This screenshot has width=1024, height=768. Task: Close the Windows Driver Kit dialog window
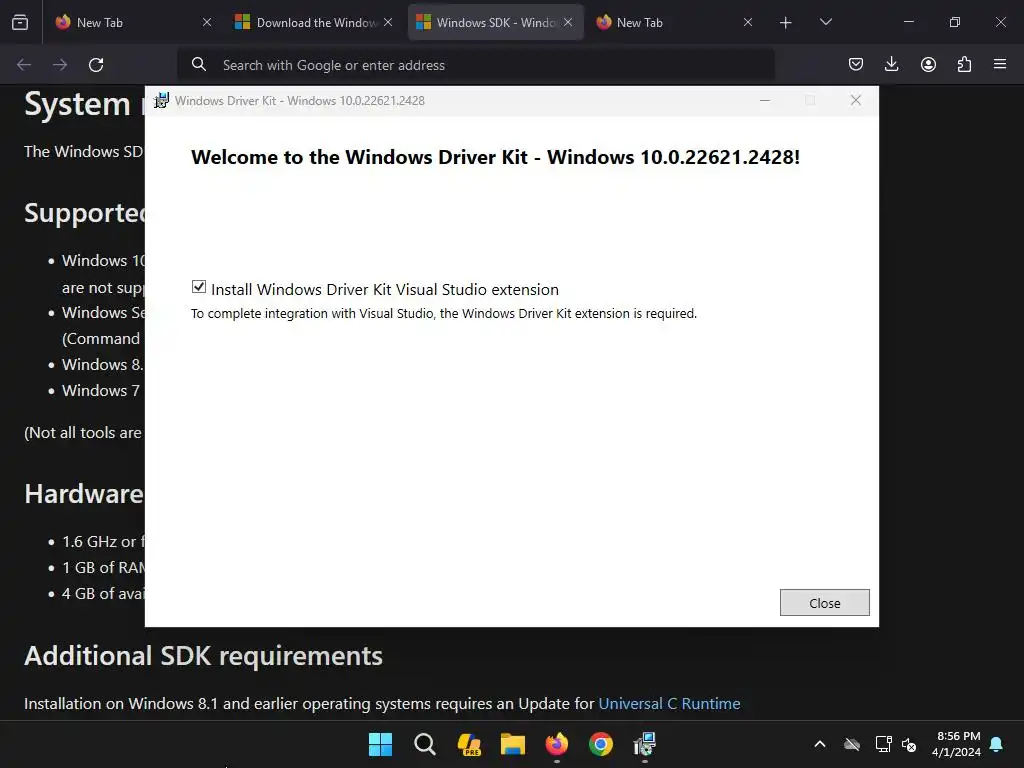(856, 100)
